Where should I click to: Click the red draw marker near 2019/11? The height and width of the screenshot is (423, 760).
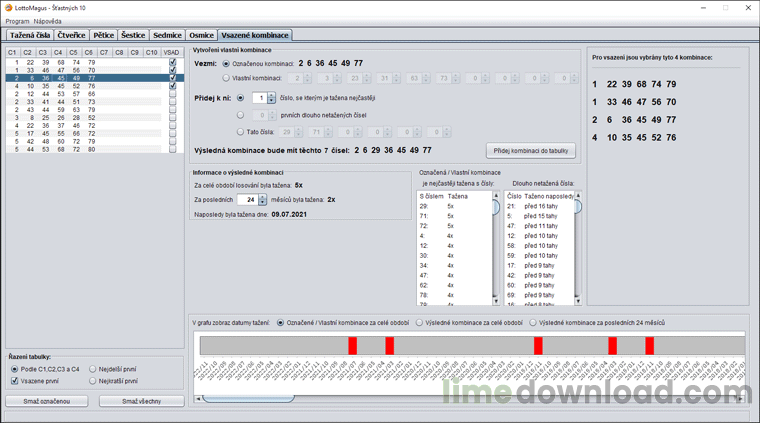[538, 346]
